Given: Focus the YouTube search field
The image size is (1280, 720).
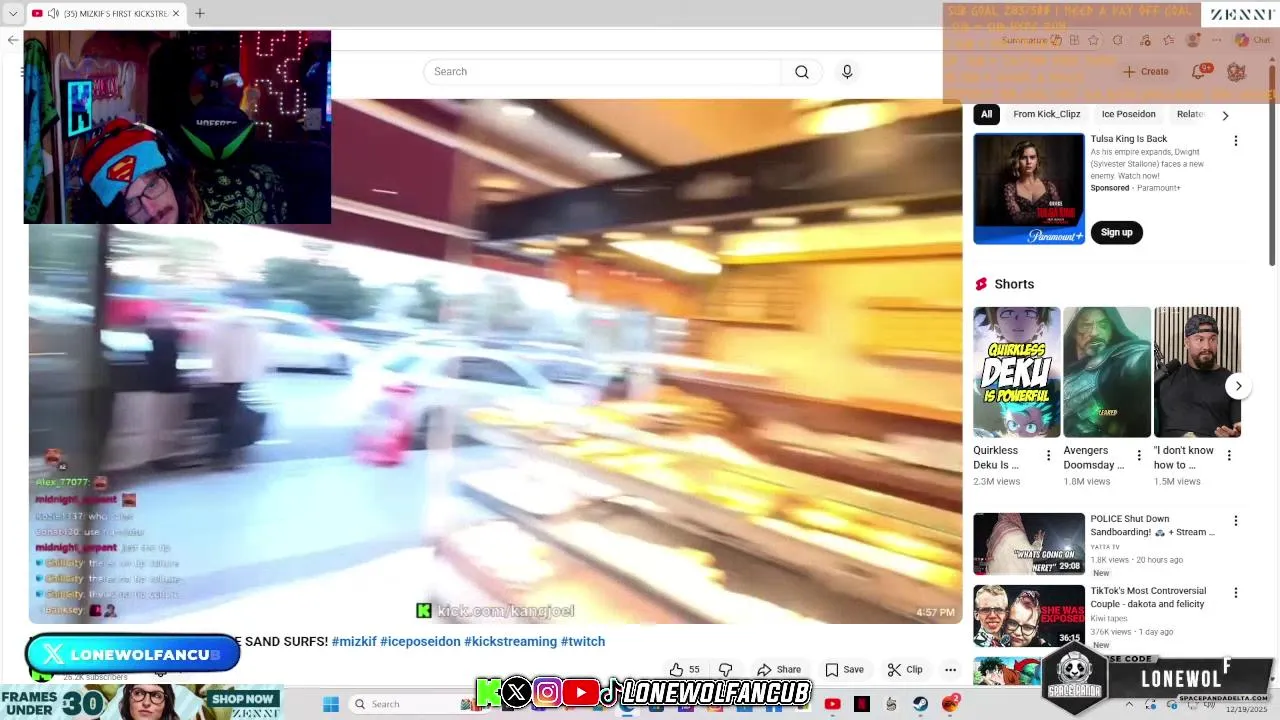Looking at the screenshot, I should click(602, 72).
